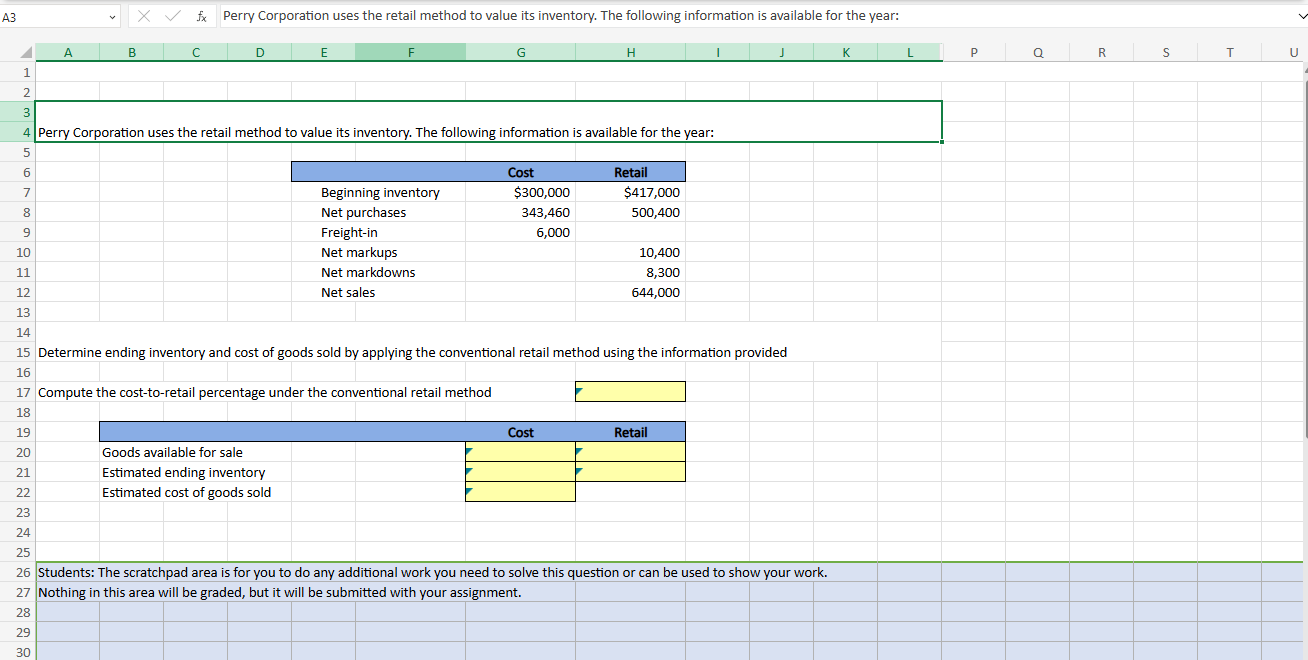This screenshot has height=660, width=1308.
Task: Select Estimated ending inventory Retail cell
Action: coord(630,472)
